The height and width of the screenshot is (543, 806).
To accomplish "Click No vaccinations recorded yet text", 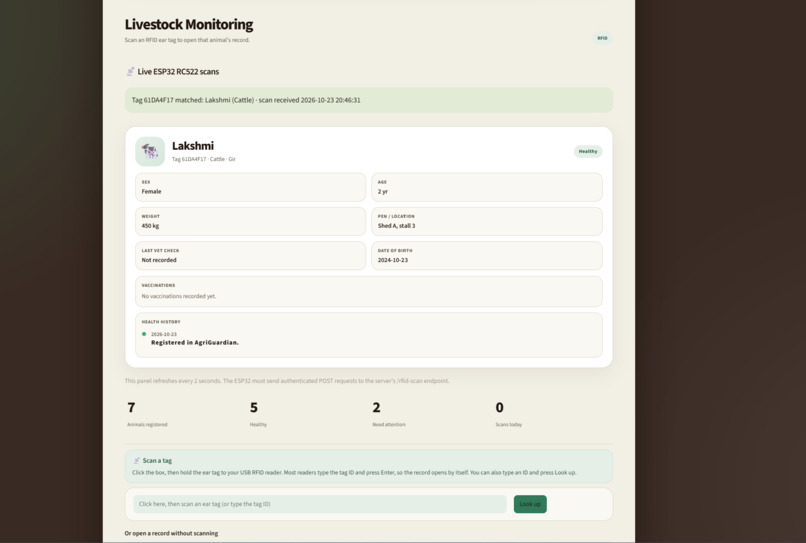I will 179,296.
